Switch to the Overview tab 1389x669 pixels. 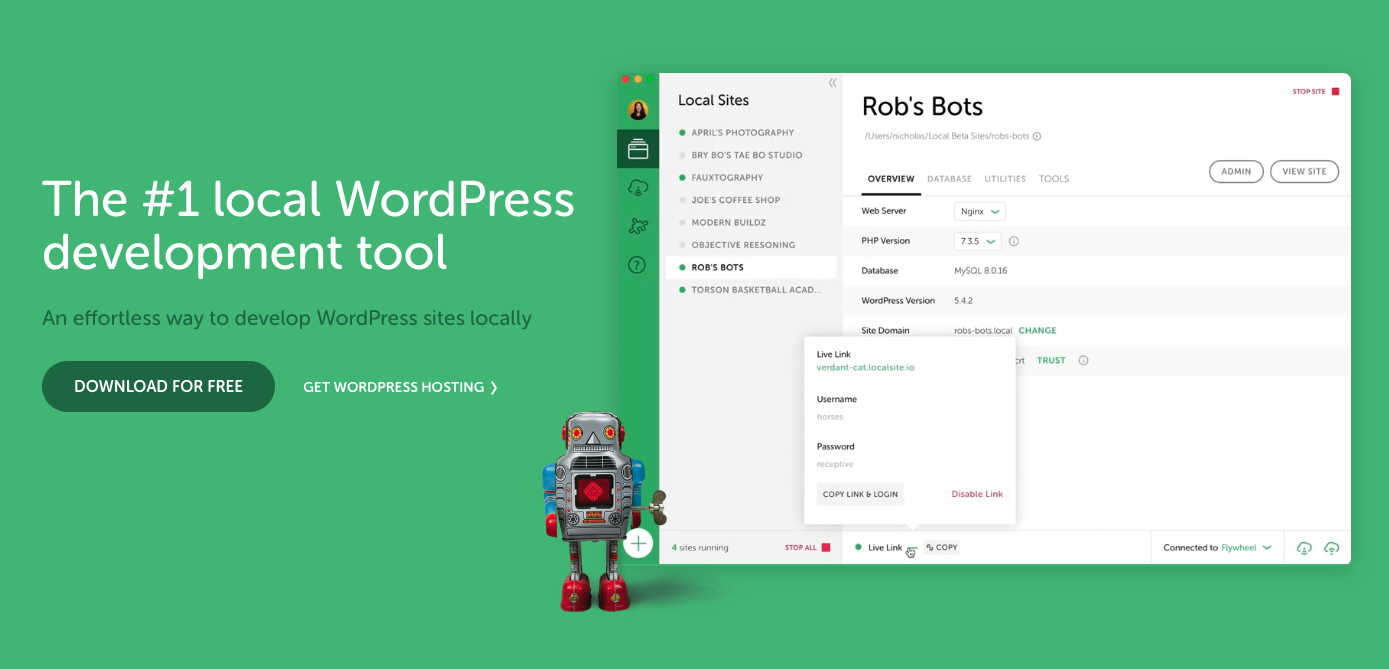[891, 179]
